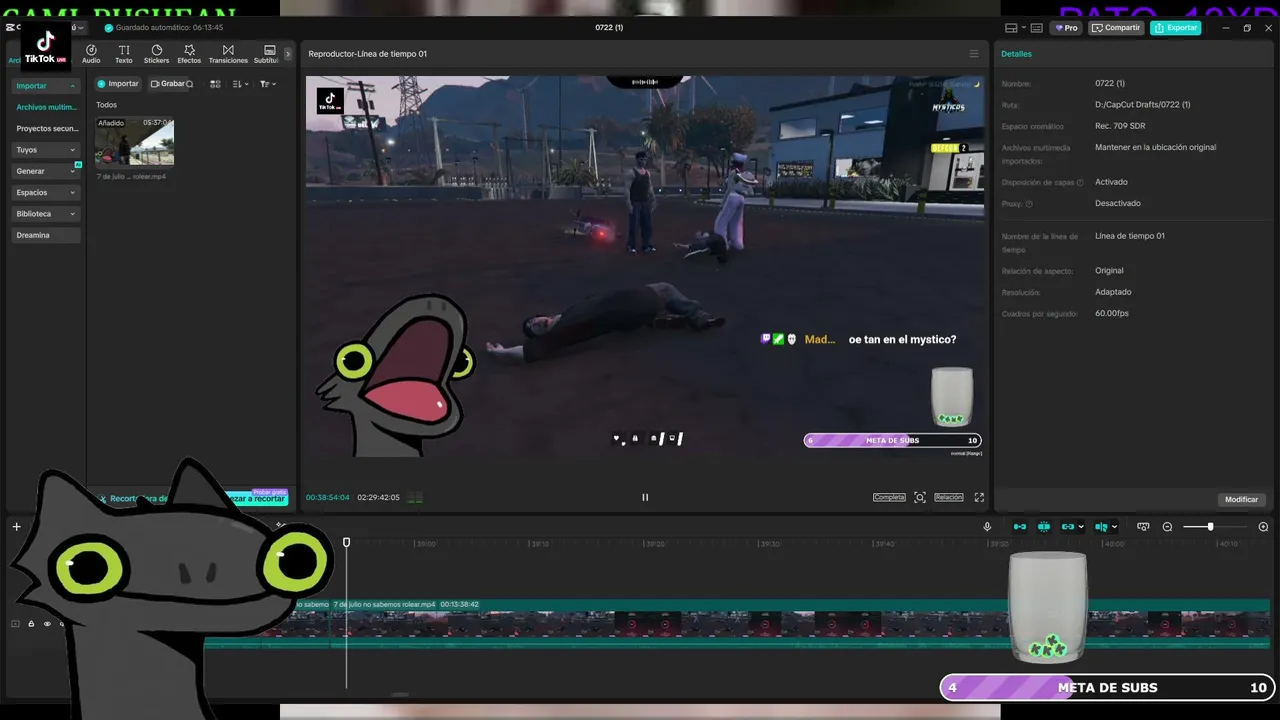Screen dimensions: 1280x720
Task: Open the Audio tab
Action: point(91,54)
